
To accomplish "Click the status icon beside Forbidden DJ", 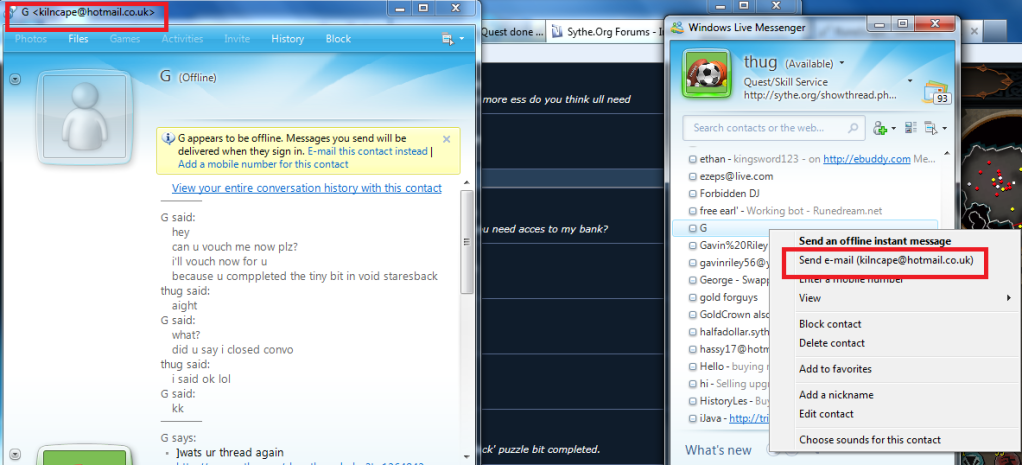I will 693,194.
